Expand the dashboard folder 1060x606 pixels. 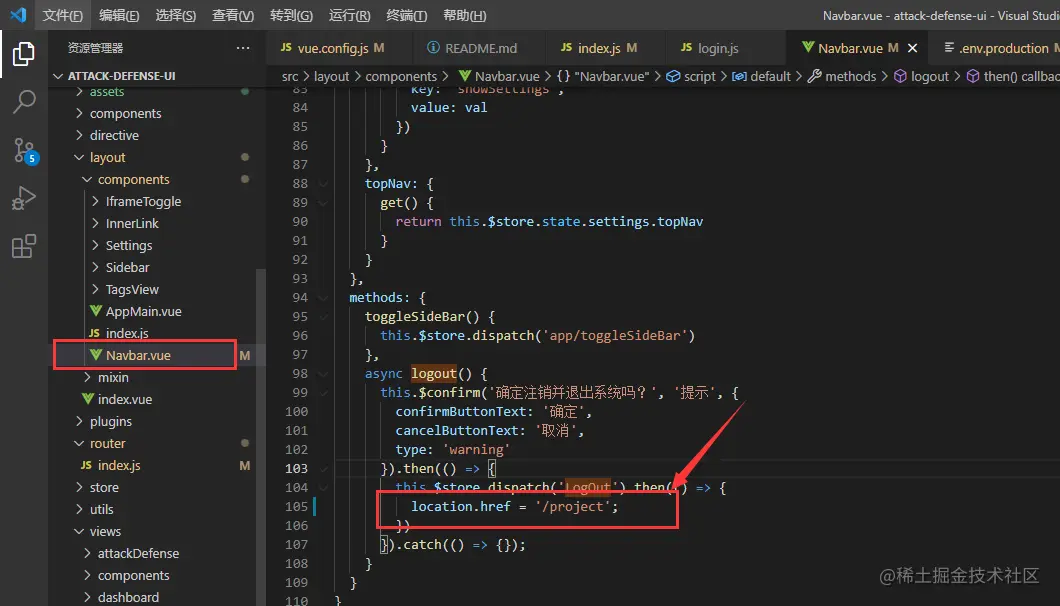click(x=128, y=597)
